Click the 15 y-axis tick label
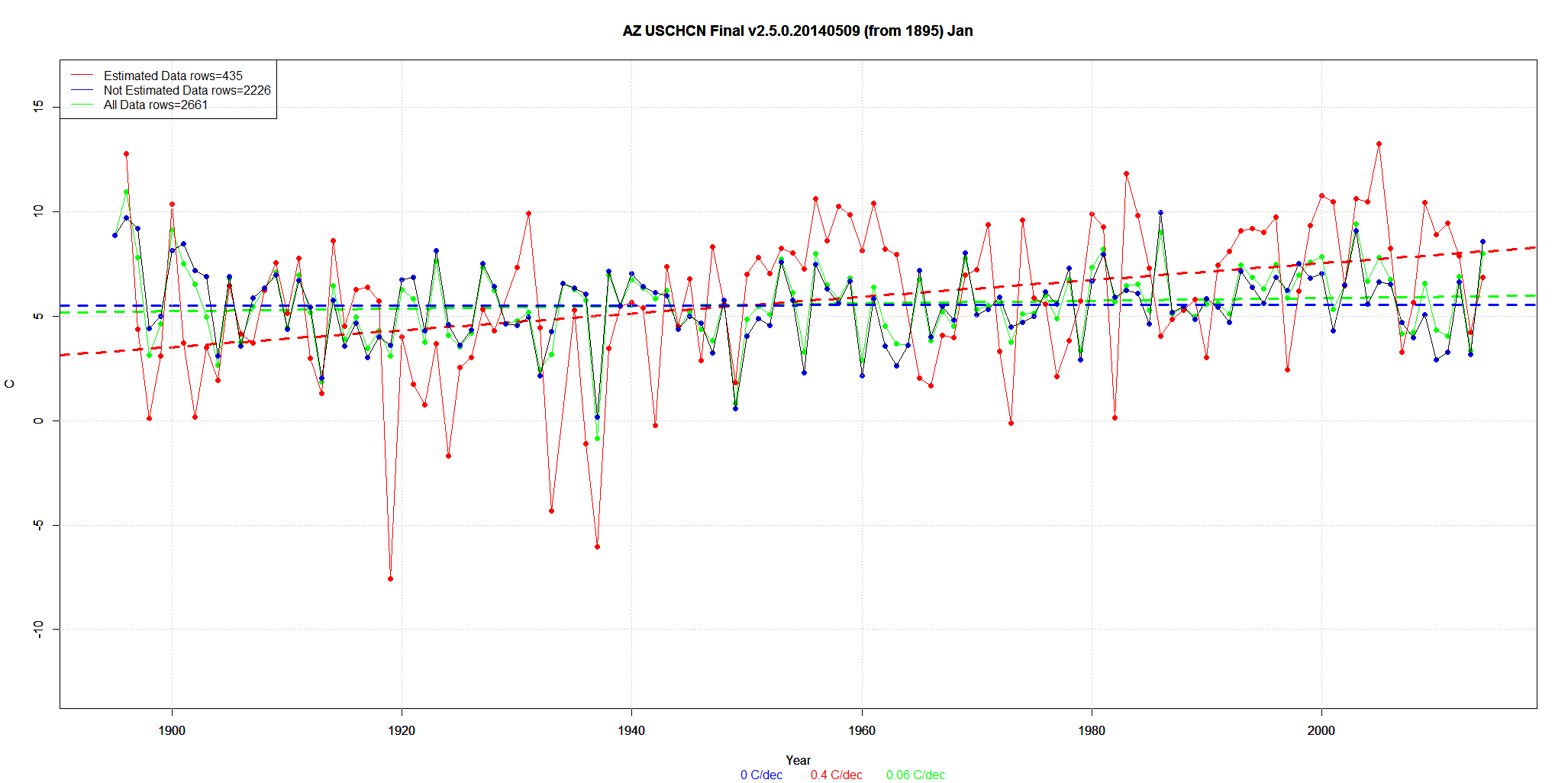 (38, 107)
